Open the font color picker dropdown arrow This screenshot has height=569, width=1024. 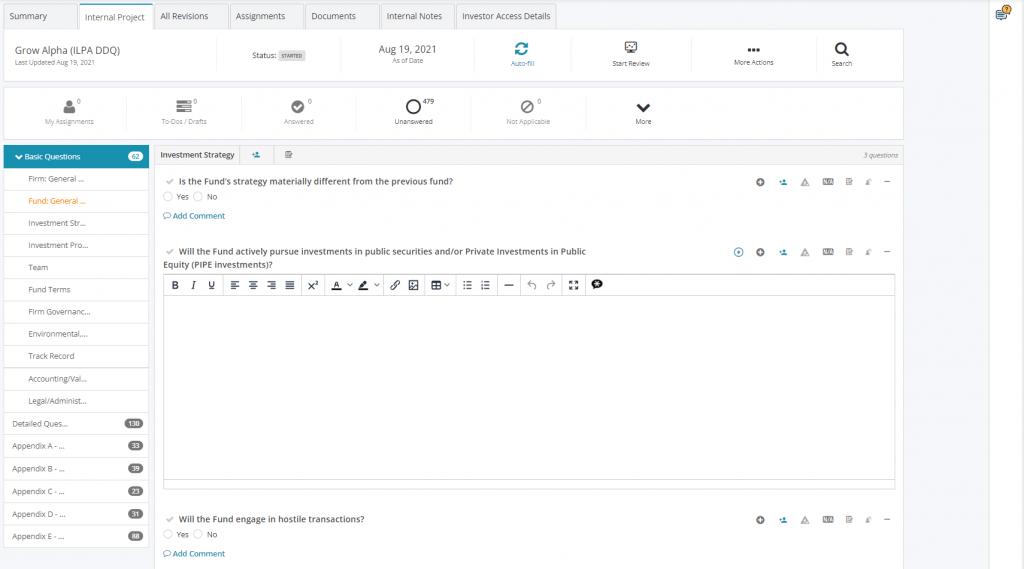pyautogui.click(x=350, y=285)
